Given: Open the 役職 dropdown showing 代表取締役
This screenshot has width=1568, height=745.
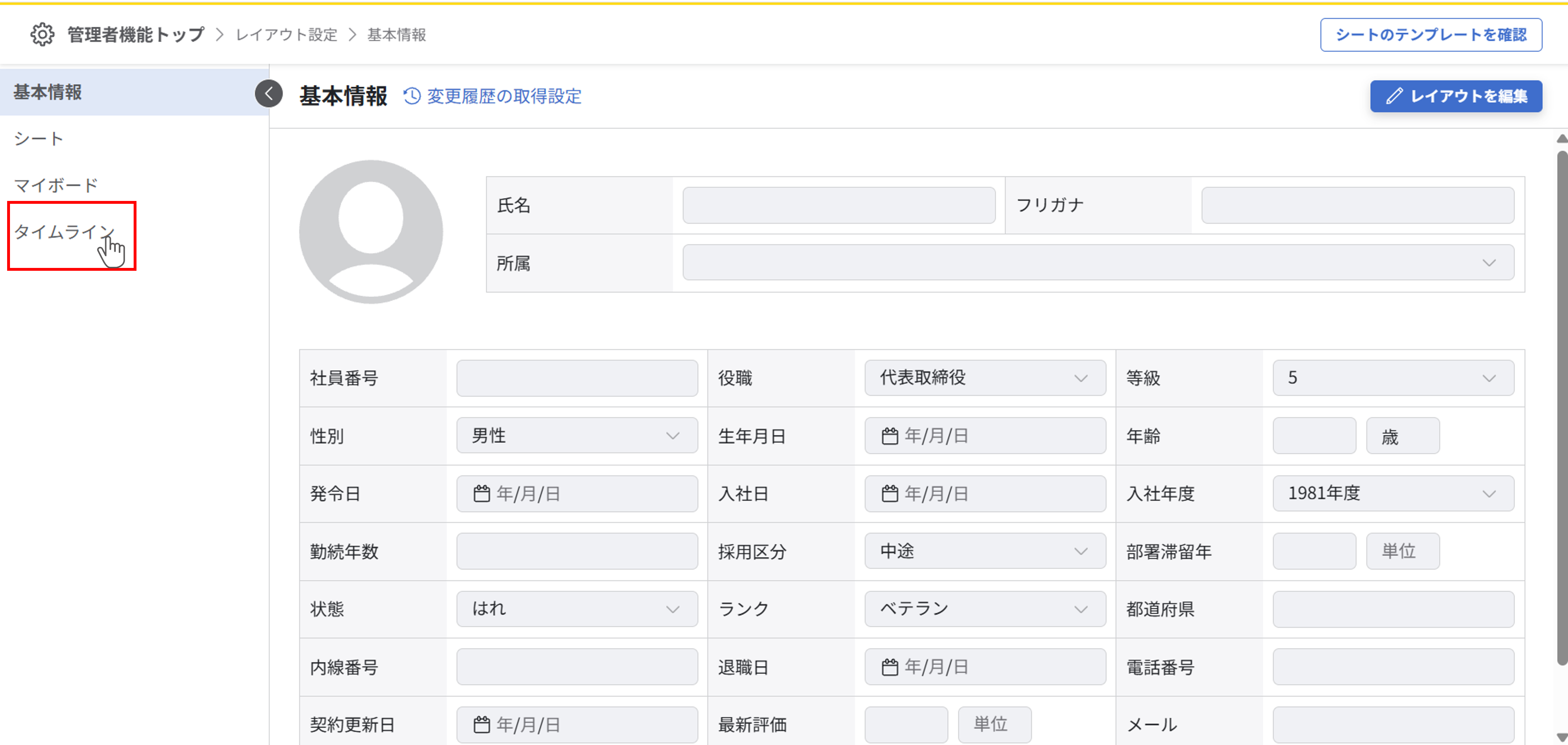Looking at the screenshot, I should point(985,378).
